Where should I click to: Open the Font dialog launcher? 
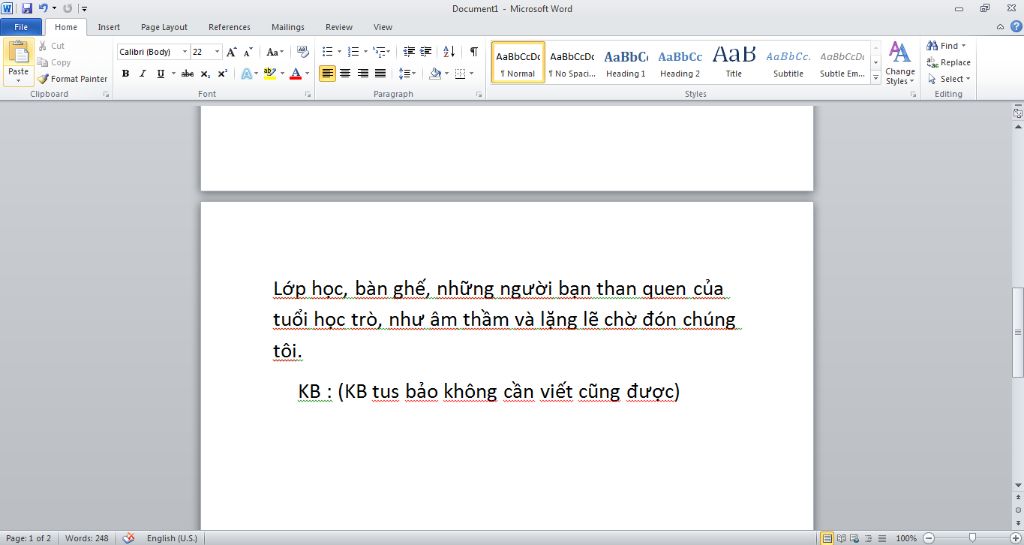point(308,95)
